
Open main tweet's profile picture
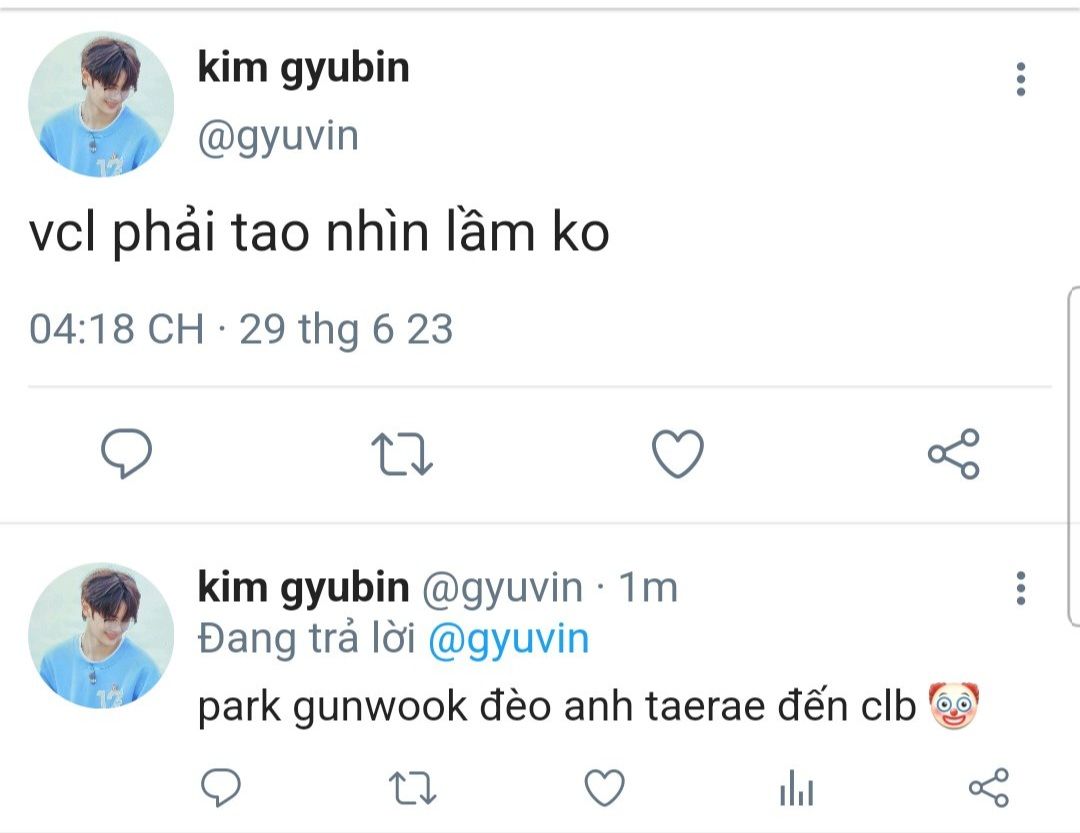point(100,103)
